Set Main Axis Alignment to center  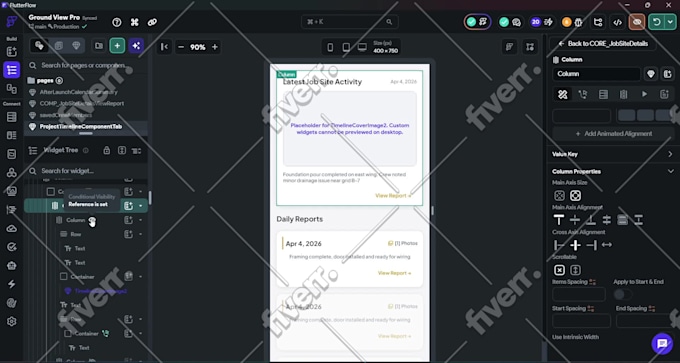coord(575,220)
